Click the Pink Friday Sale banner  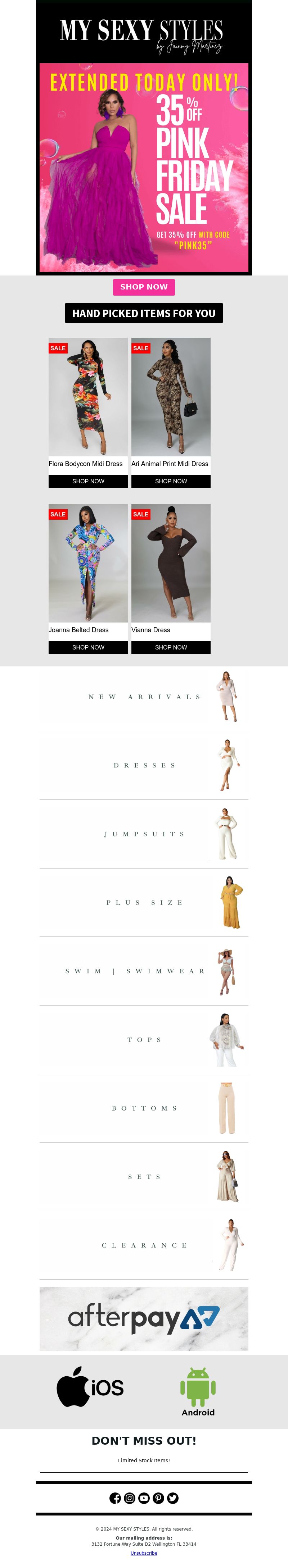[144, 167]
